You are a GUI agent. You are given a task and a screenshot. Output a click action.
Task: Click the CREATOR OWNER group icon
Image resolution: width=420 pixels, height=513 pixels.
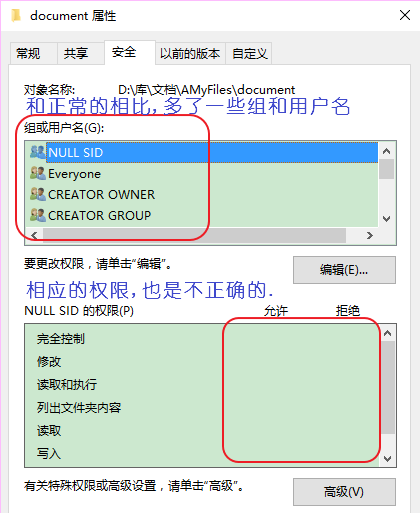tap(37, 194)
